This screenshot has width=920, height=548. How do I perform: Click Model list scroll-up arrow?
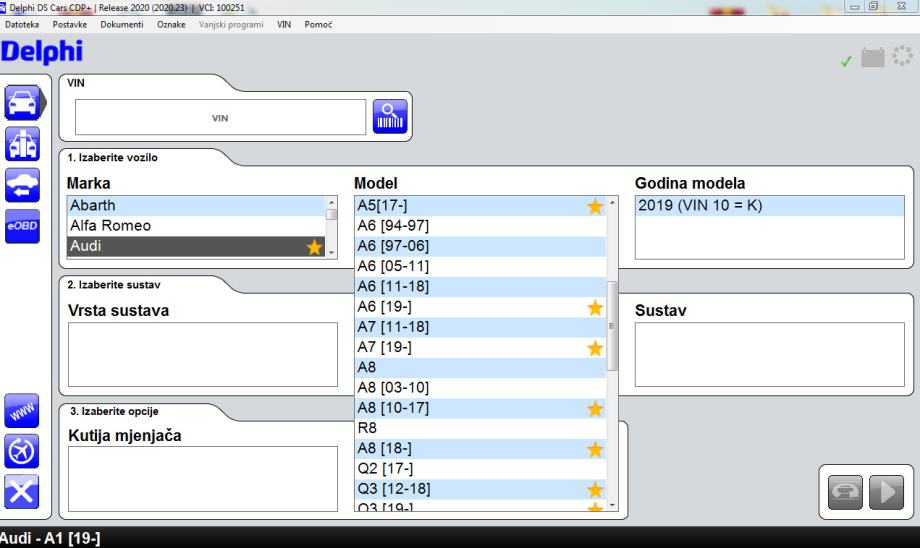pos(613,204)
